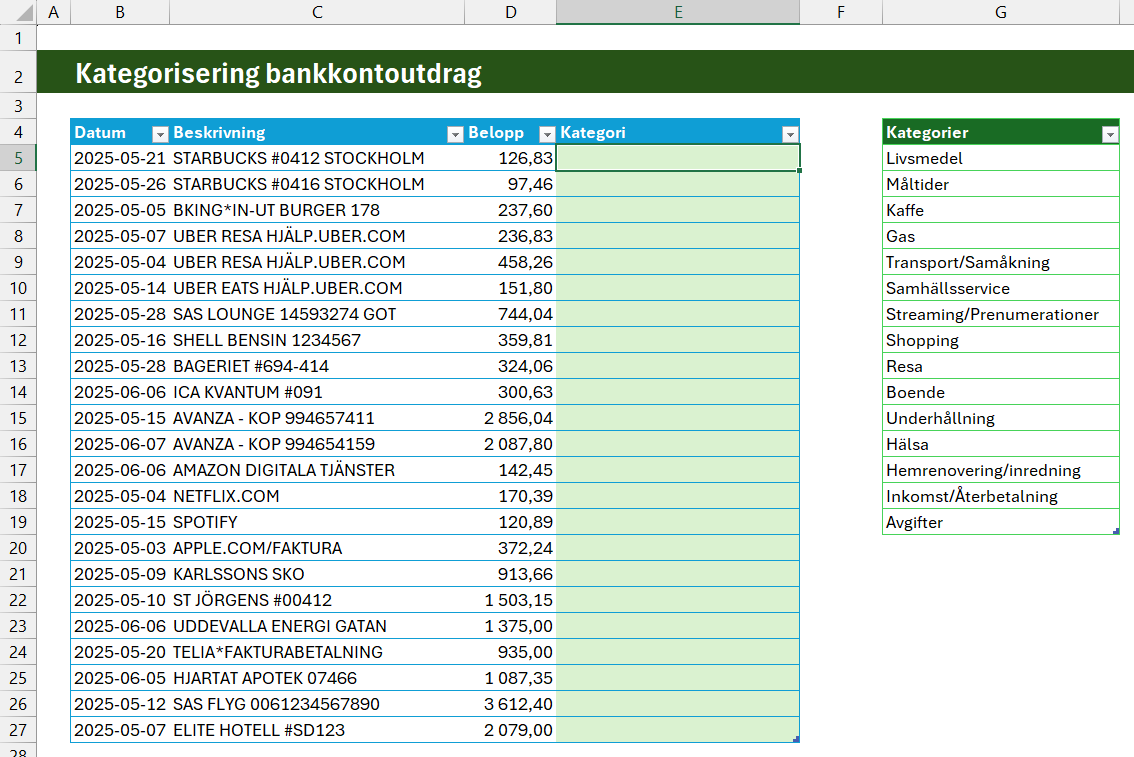Click the cell 'ST JÖRGENS #00412'

pyautogui.click(x=317, y=600)
